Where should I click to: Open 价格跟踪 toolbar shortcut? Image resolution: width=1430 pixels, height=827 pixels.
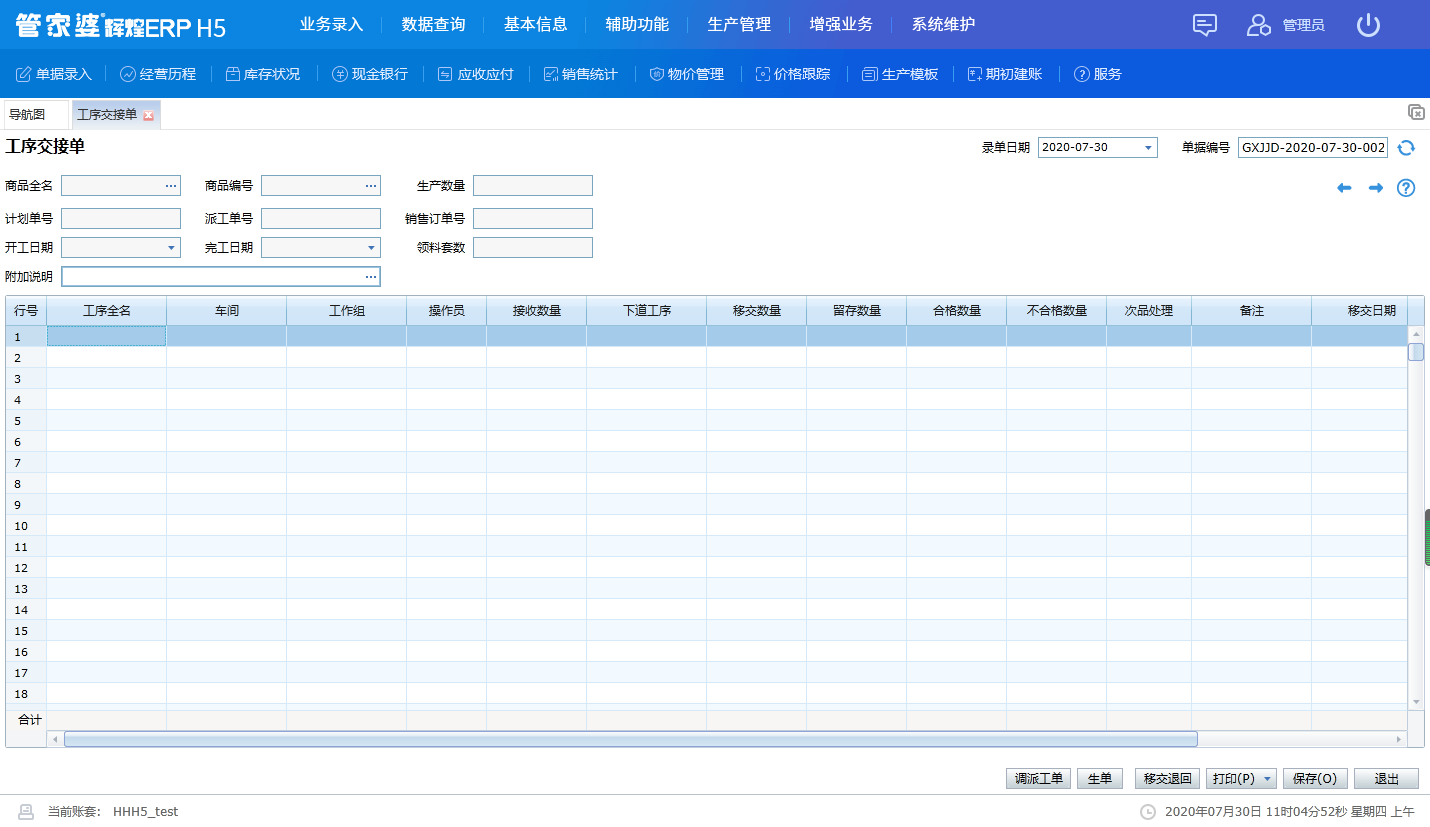coord(793,74)
